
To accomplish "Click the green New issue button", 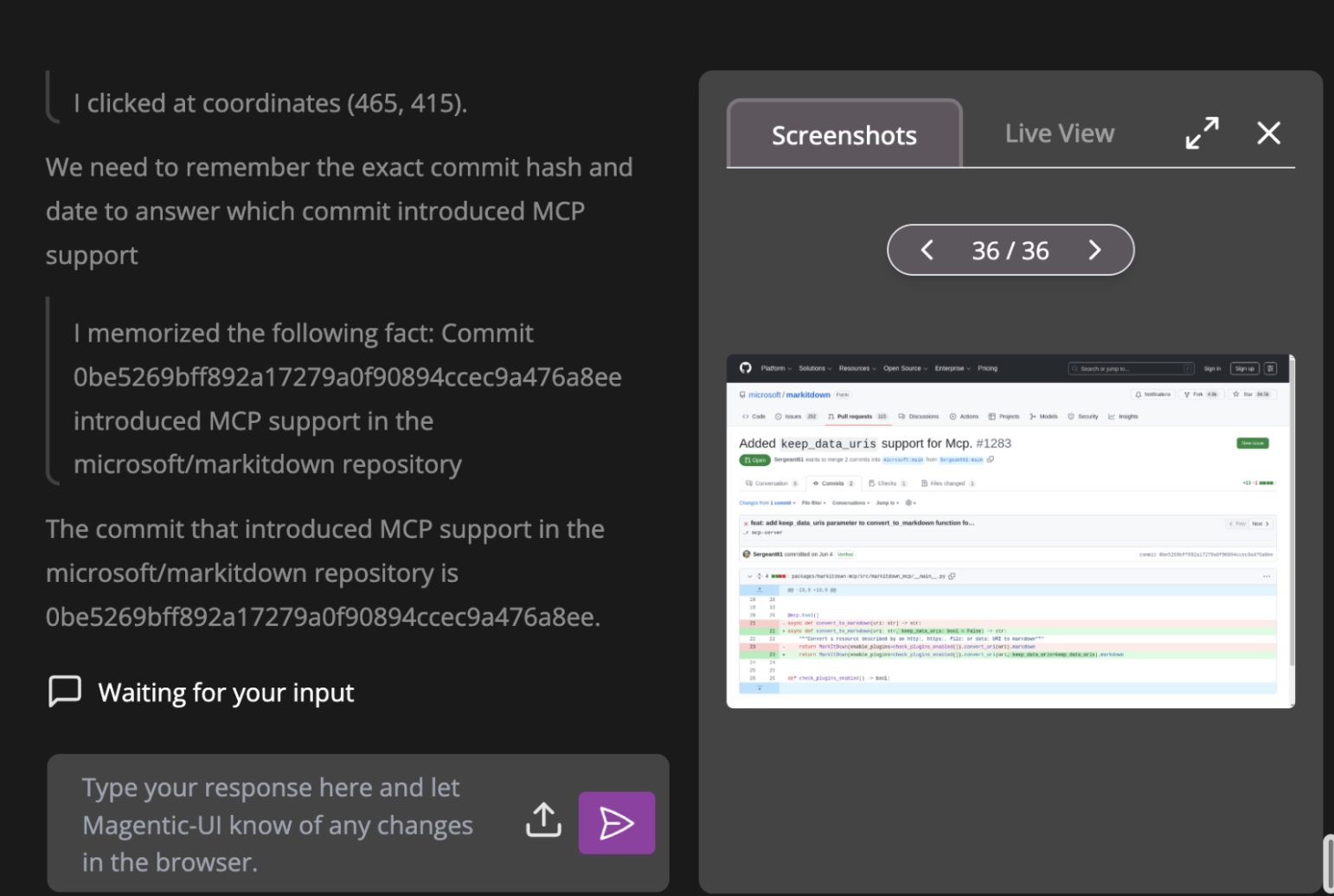I will (1252, 443).
